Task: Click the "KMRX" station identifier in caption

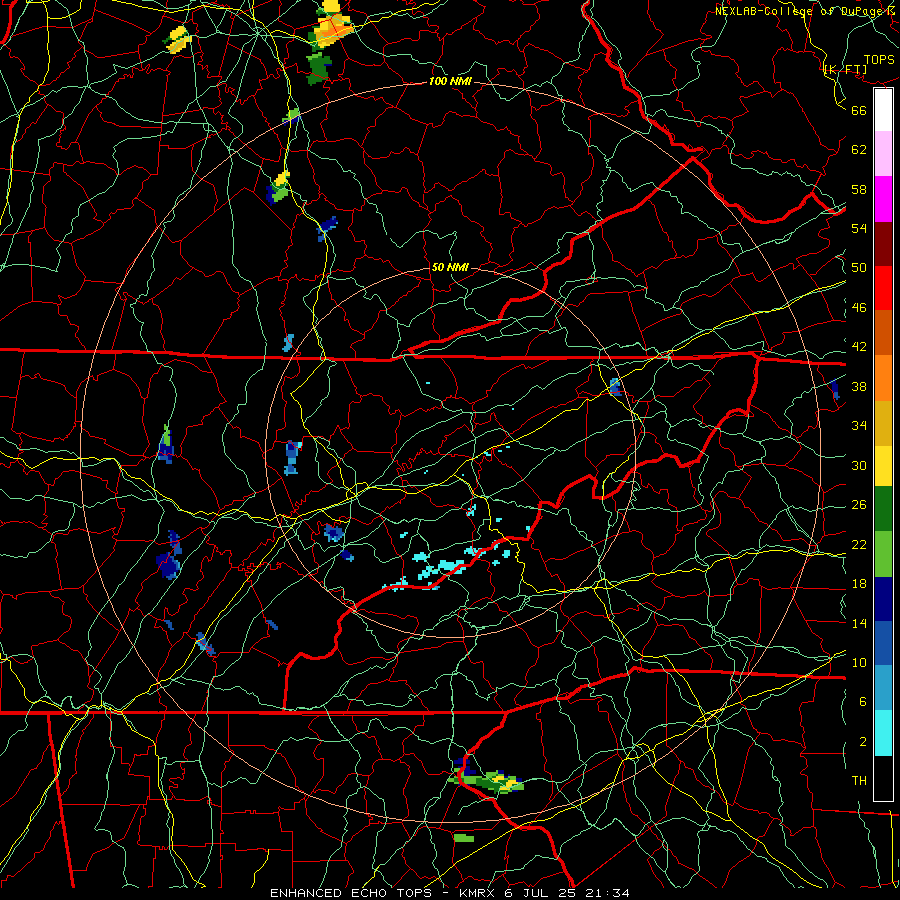Action: tap(478, 893)
